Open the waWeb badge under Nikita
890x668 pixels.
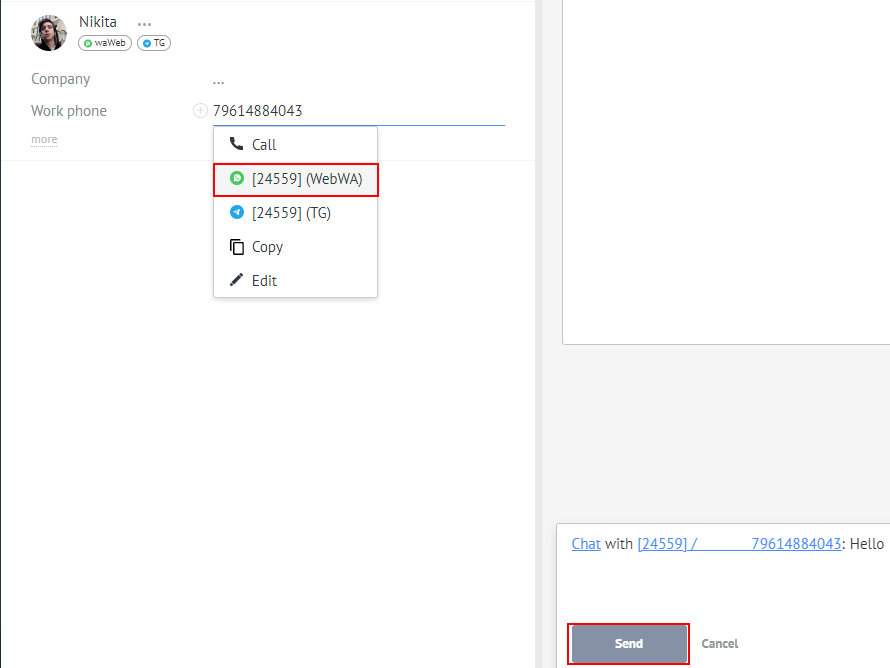(x=105, y=43)
